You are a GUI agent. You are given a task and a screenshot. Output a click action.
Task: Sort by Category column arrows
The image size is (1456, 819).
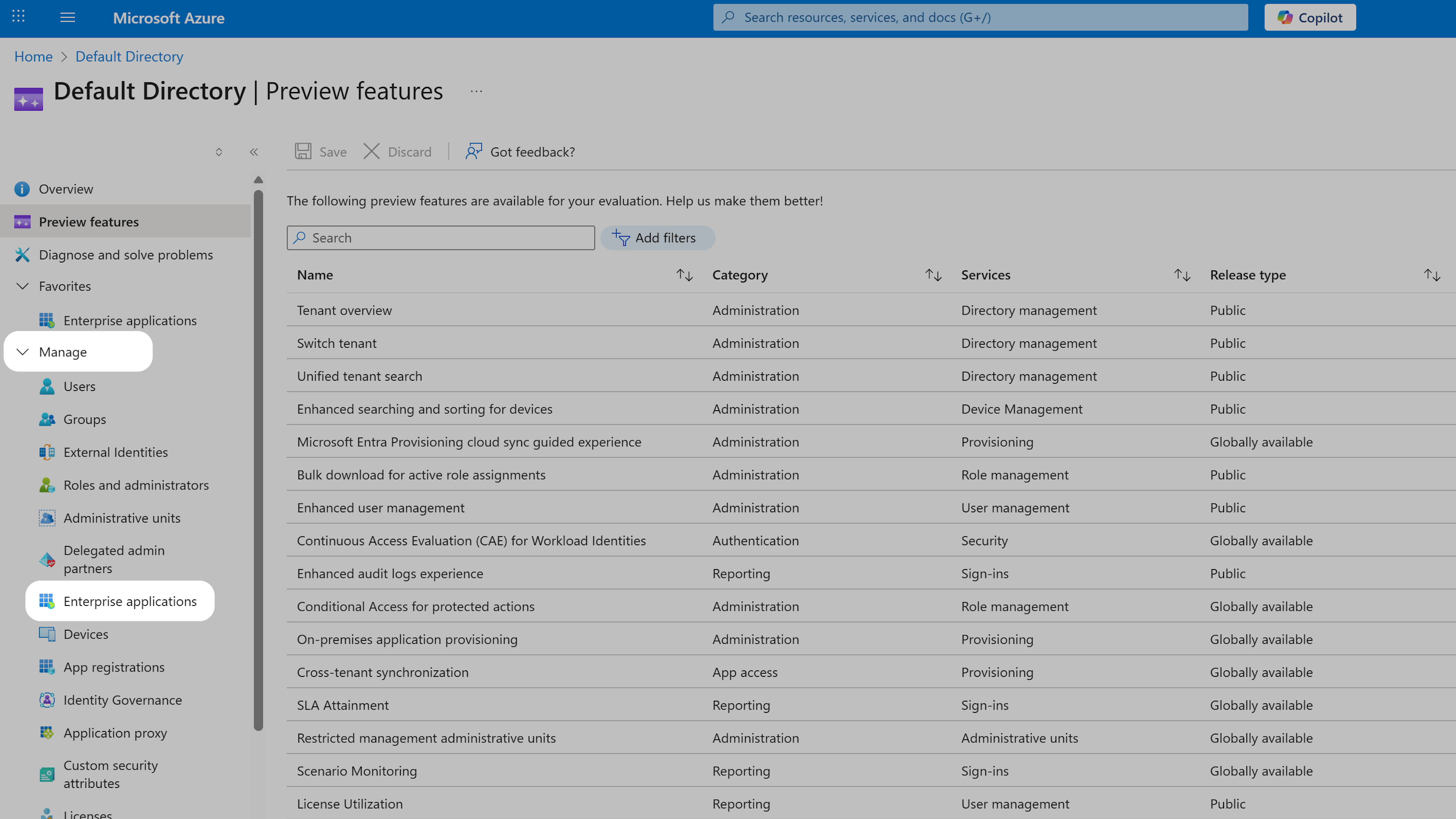(x=933, y=275)
